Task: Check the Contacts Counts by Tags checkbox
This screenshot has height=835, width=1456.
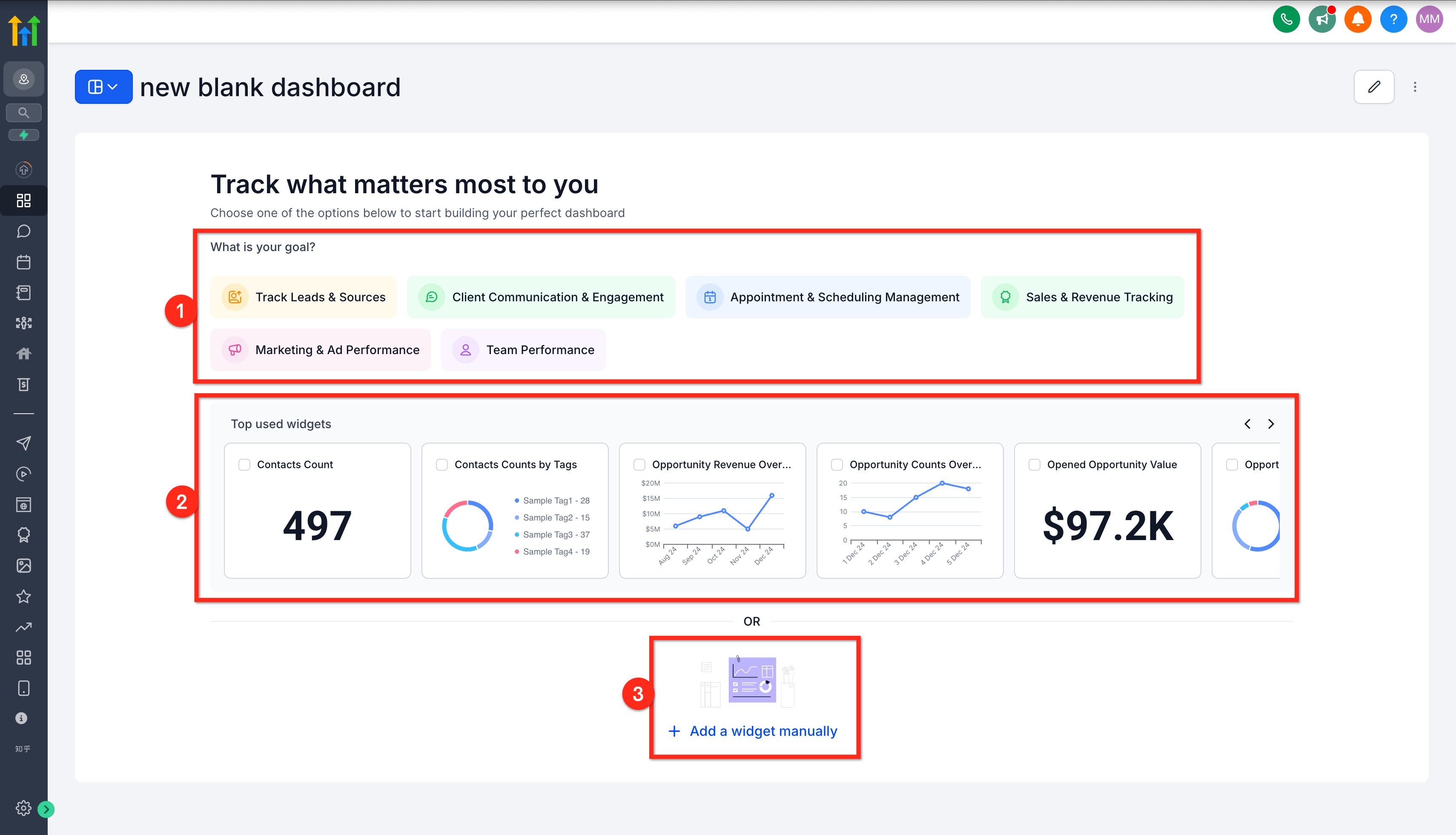Action: (442, 464)
